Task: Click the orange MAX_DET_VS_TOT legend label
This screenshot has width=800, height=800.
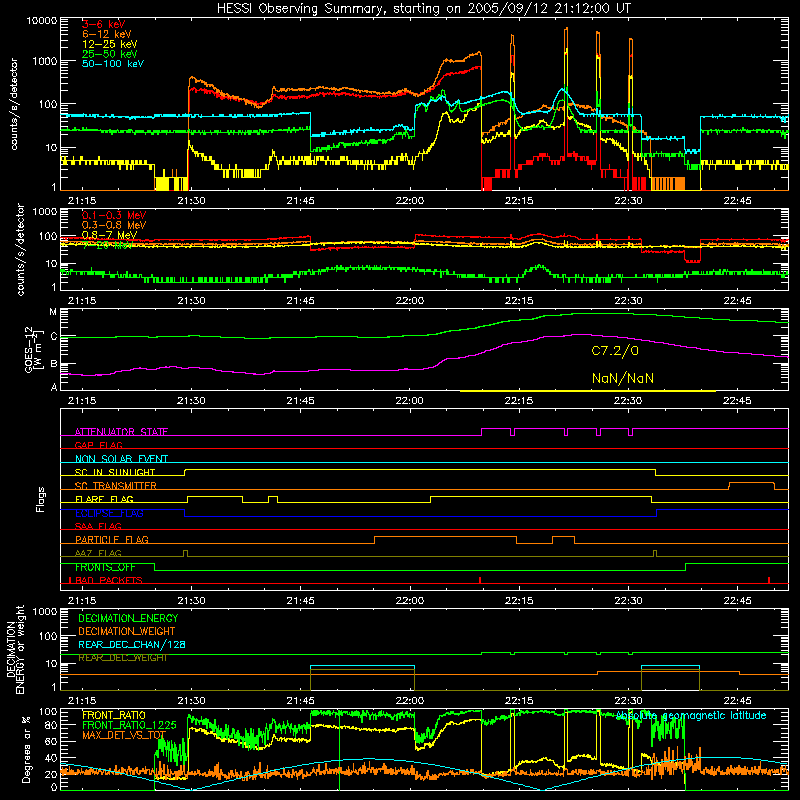Action: 124,735
